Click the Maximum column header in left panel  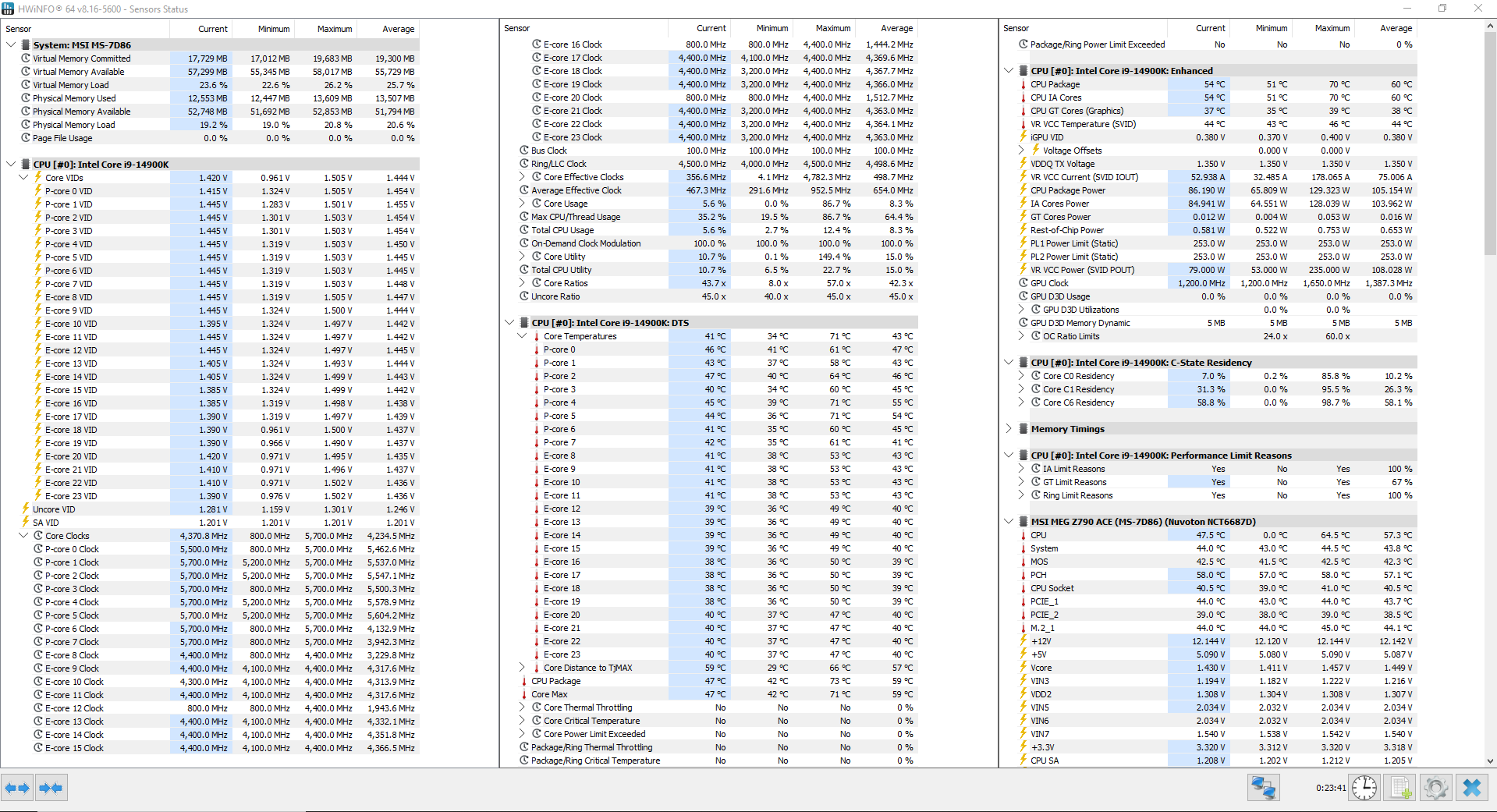[334, 29]
